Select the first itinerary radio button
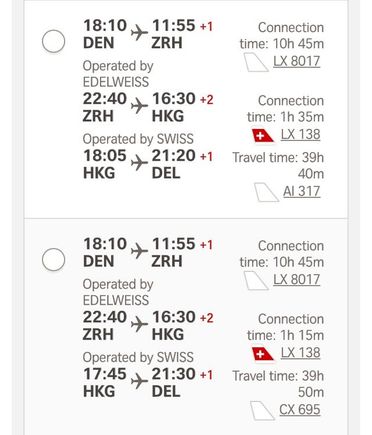 click(53, 41)
